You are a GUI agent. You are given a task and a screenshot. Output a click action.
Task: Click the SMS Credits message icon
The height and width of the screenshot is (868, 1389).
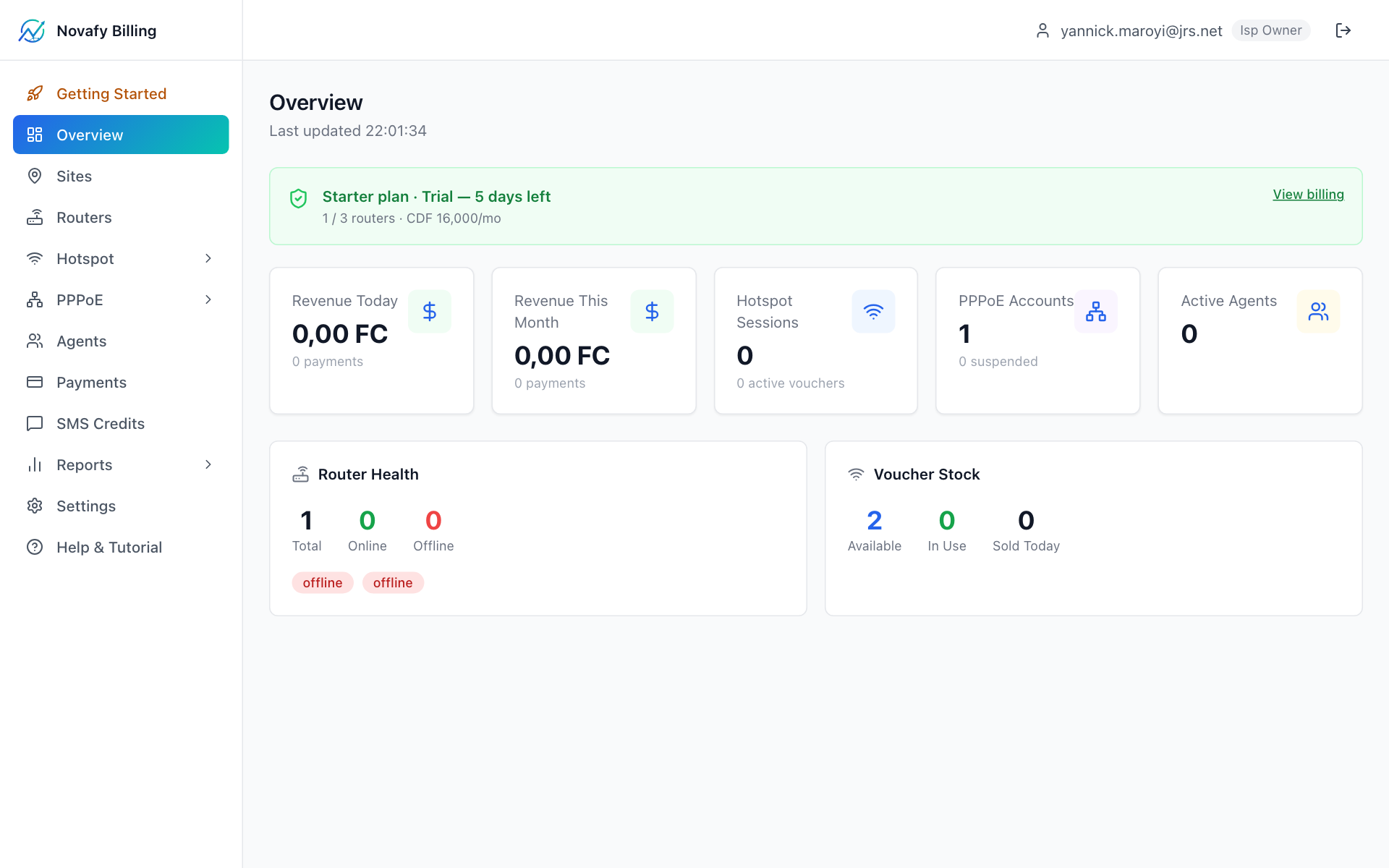[35, 423]
